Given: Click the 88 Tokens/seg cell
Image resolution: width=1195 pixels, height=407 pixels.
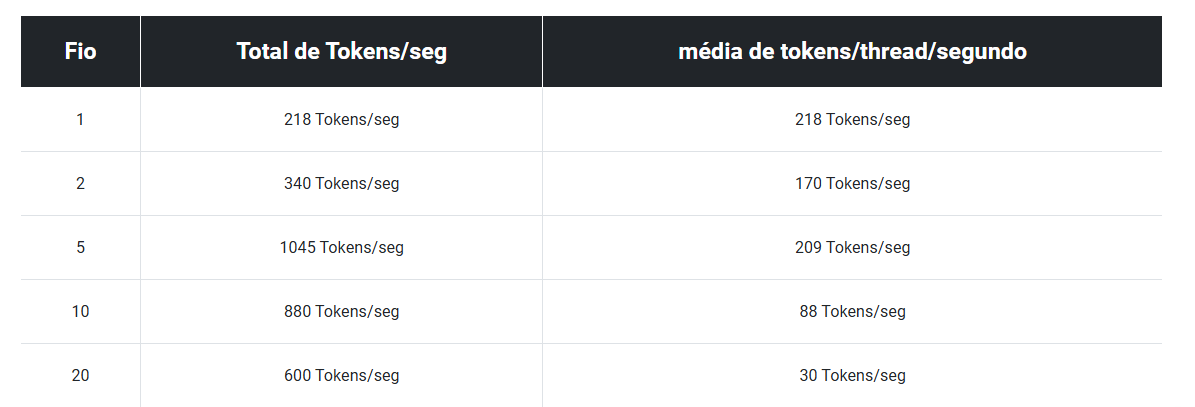Looking at the screenshot, I should point(852,312).
